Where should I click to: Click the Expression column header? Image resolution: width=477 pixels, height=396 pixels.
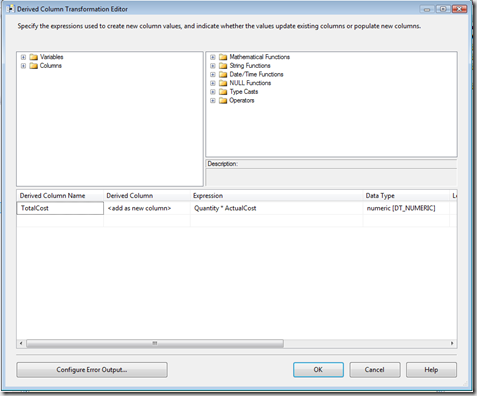coord(277,196)
